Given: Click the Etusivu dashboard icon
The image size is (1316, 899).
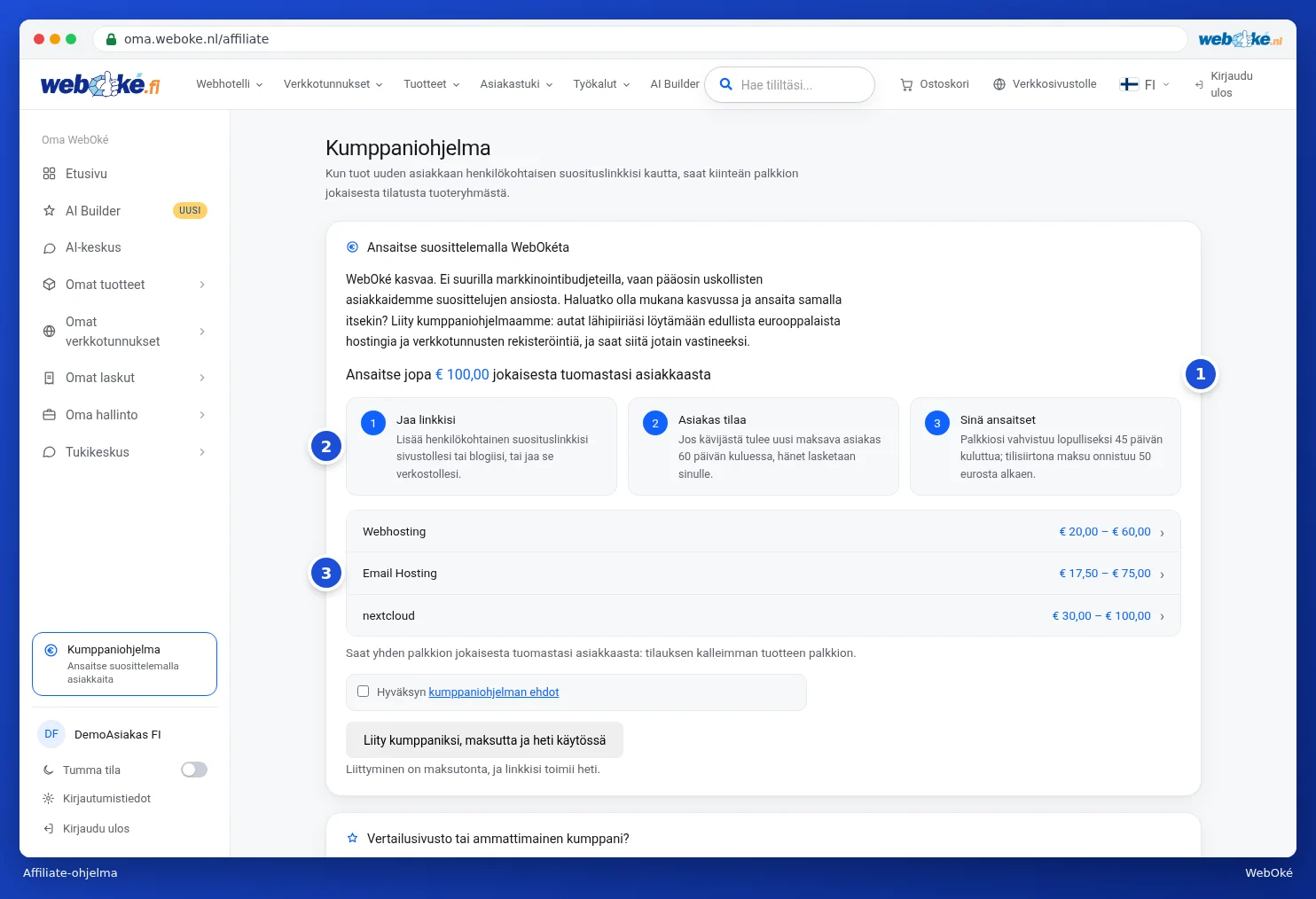Looking at the screenshot, I should tap(49, 174).
